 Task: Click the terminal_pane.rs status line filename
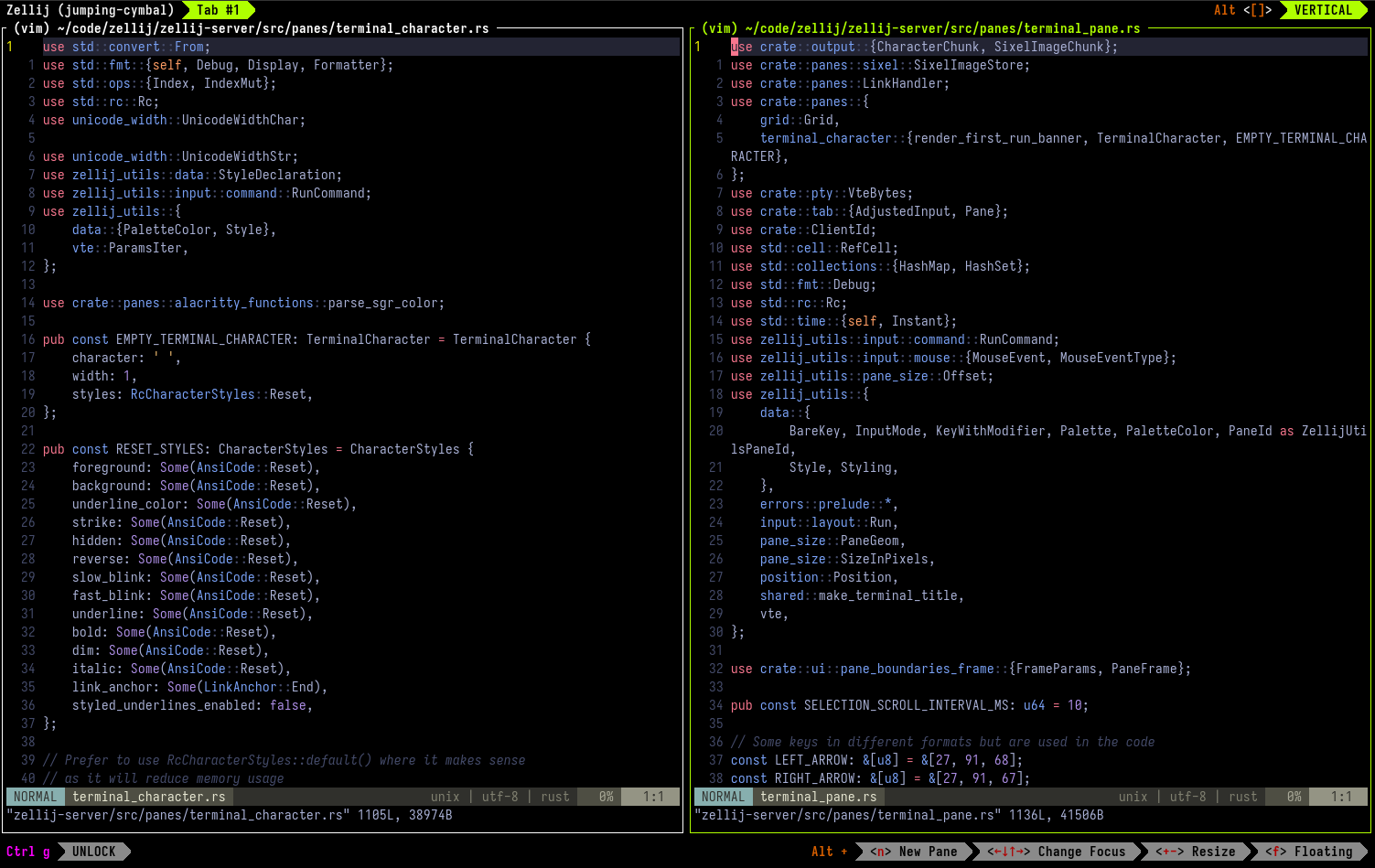(819, 797)
